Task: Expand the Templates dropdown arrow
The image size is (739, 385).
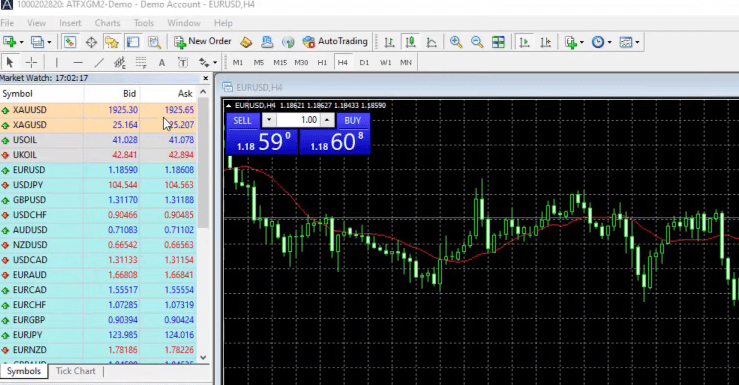Action: pyautogui.click(x=637, y=42)
